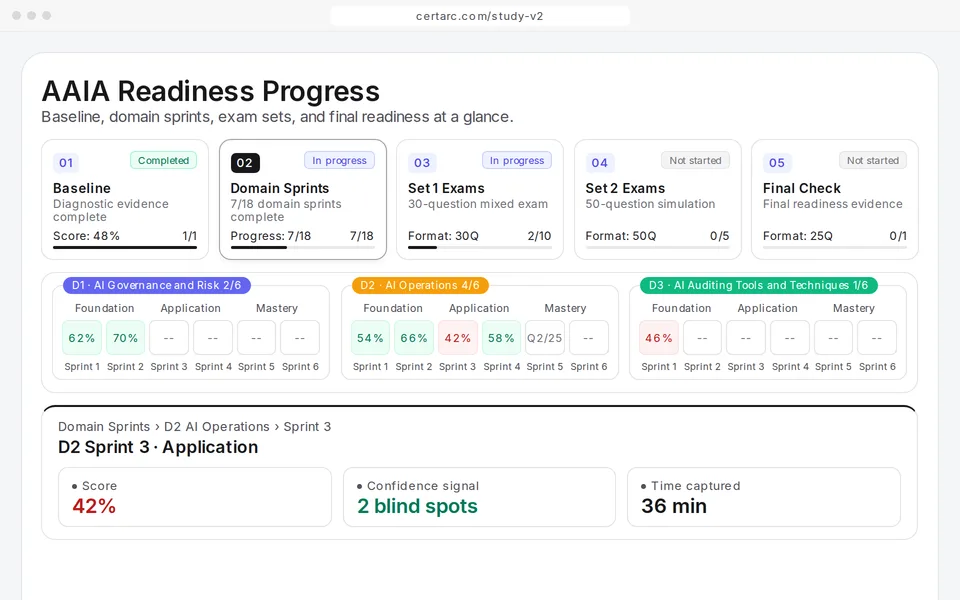Open the empty D1 Sprint 6 tile

click(300, 338)
